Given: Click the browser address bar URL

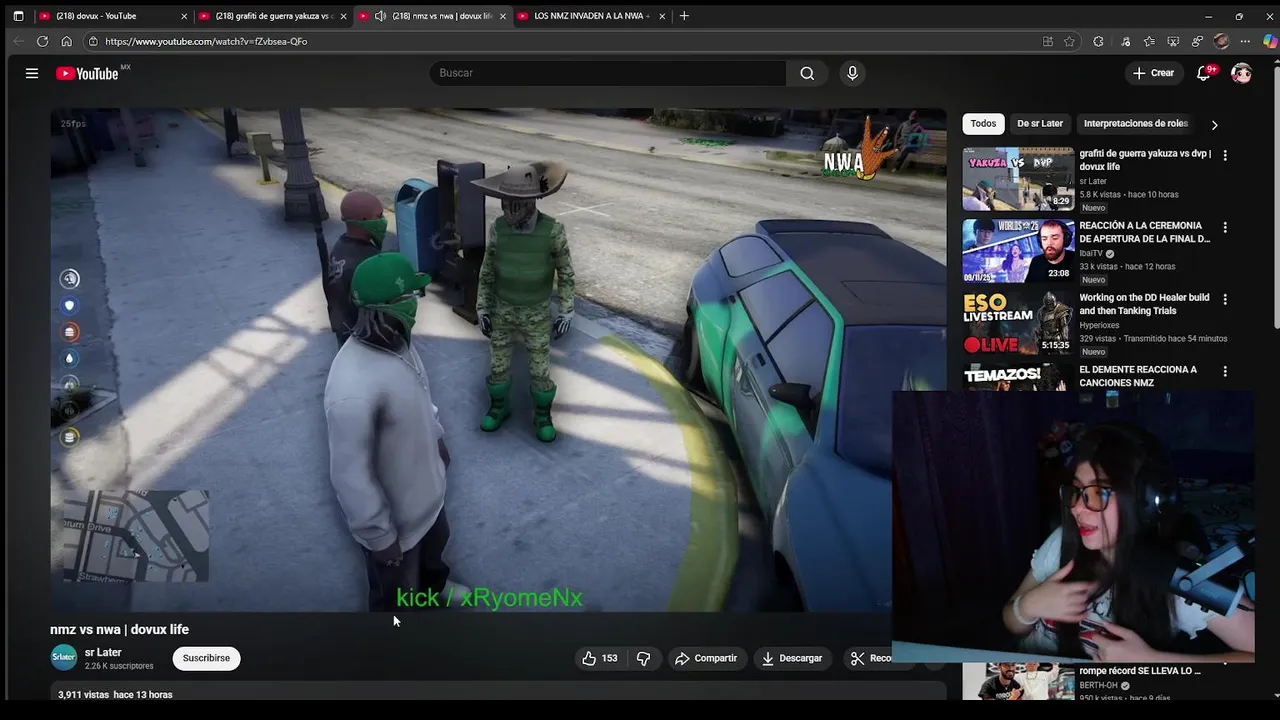Looking at the screenshot, I should (x=206, y=41).
